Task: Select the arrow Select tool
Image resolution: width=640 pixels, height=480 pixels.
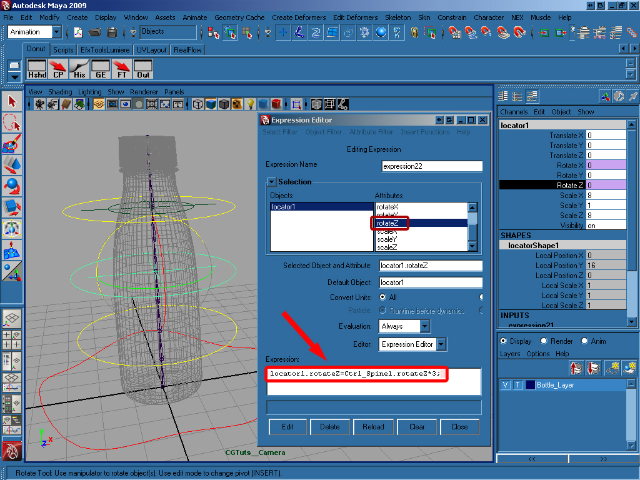Action: pos(12,102)
